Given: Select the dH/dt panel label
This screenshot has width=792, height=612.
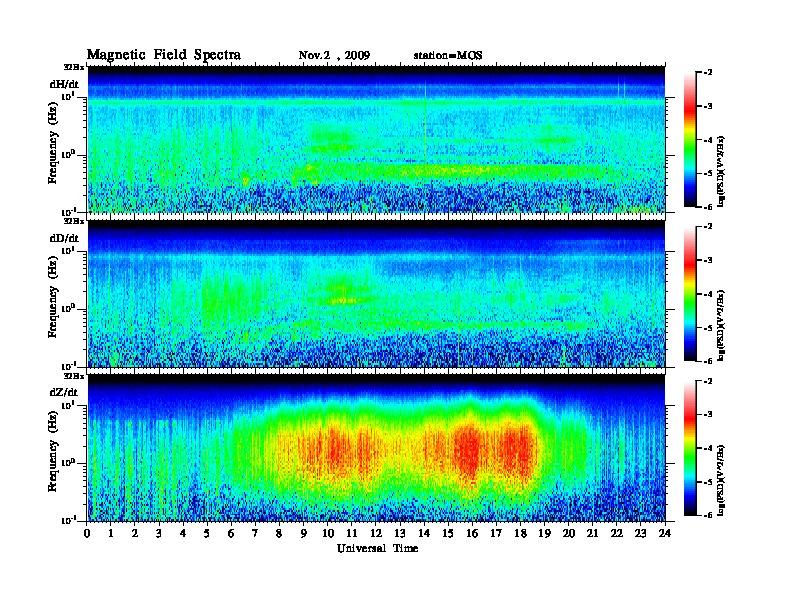Looking at the screenshot, I should point(64,84).
